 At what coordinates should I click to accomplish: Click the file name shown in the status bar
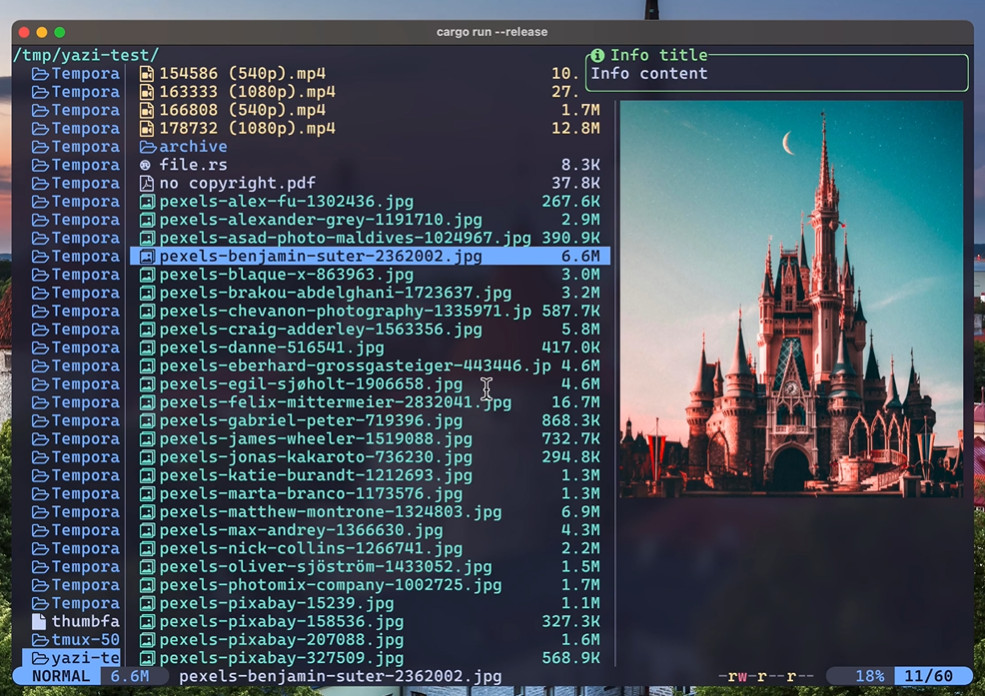[340, 676]
